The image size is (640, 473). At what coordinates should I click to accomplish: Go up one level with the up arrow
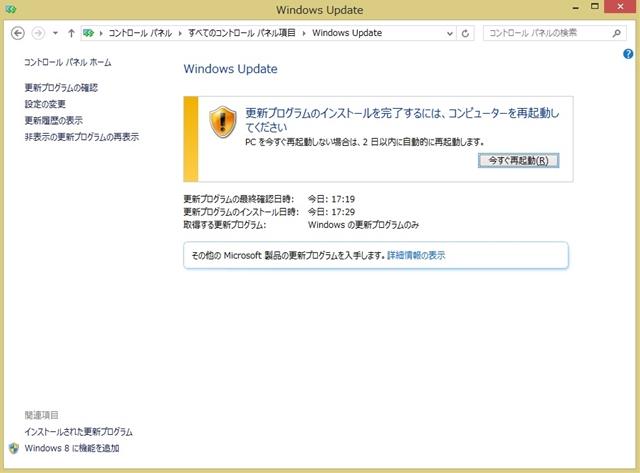click(71, 33)
